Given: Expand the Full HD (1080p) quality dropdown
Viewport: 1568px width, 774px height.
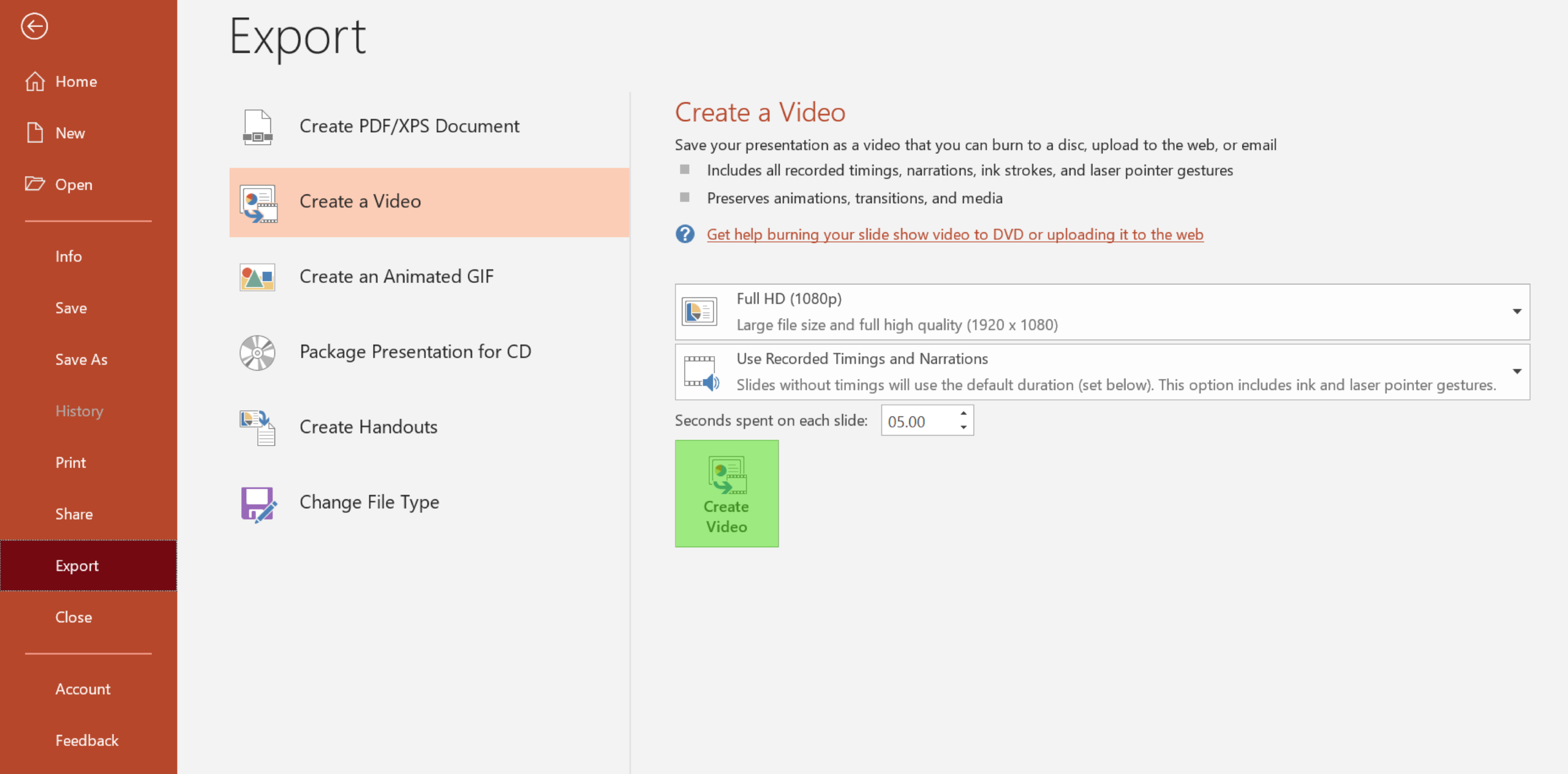Looking at the screenshot, I should 1517,312.
